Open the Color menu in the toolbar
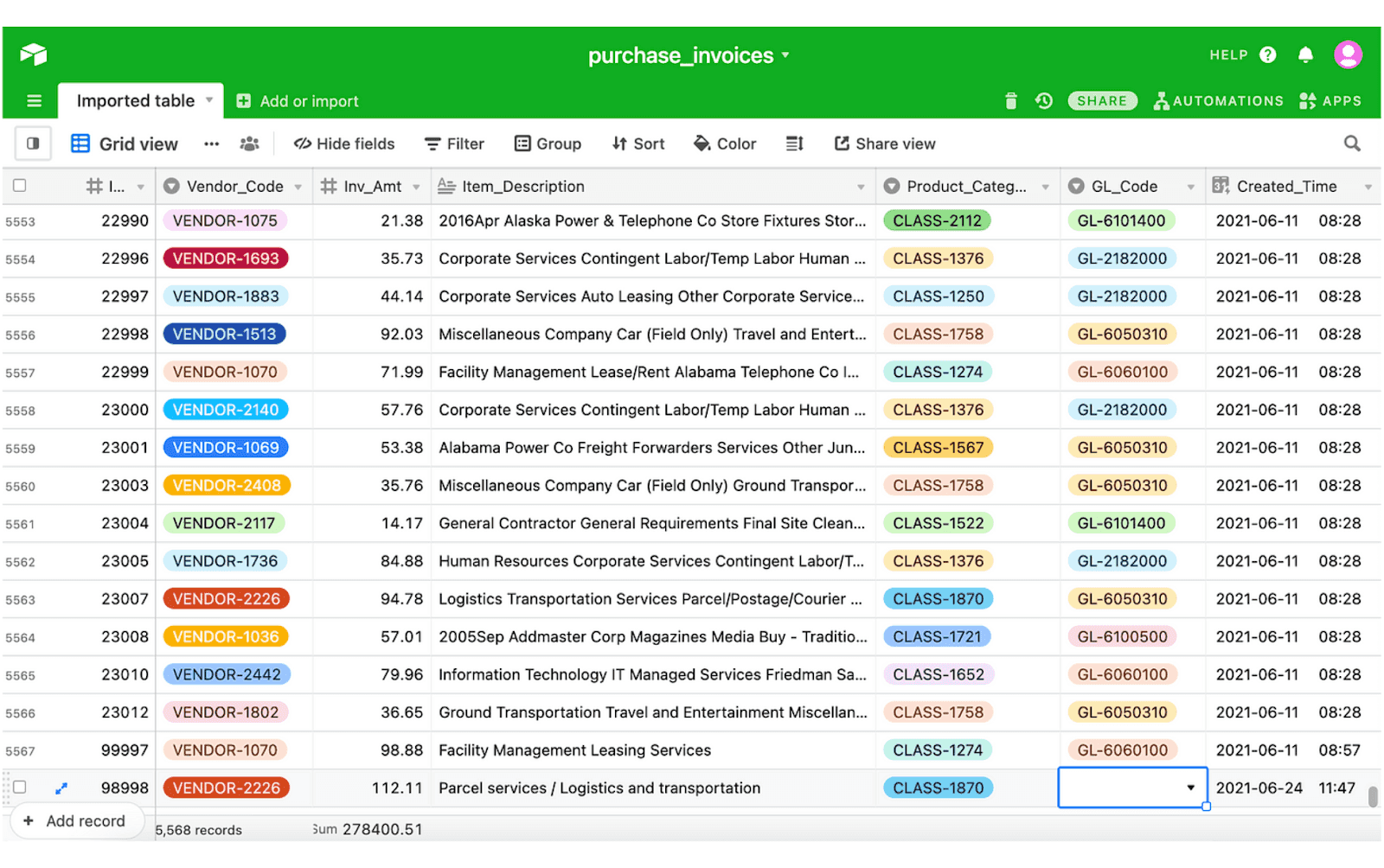This screenshot has height=868, width=1384. 724,144
